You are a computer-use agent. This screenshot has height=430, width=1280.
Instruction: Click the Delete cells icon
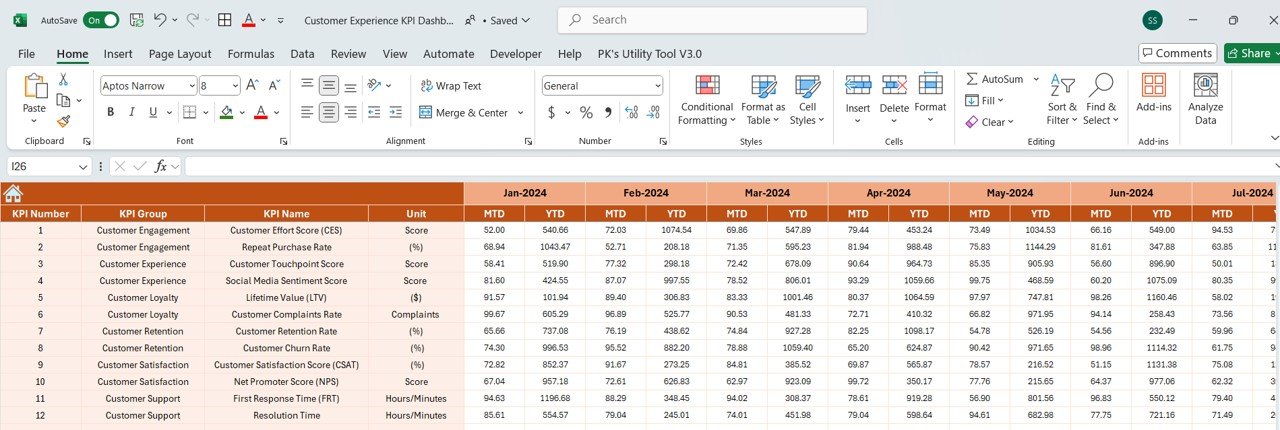coord(894,87)
